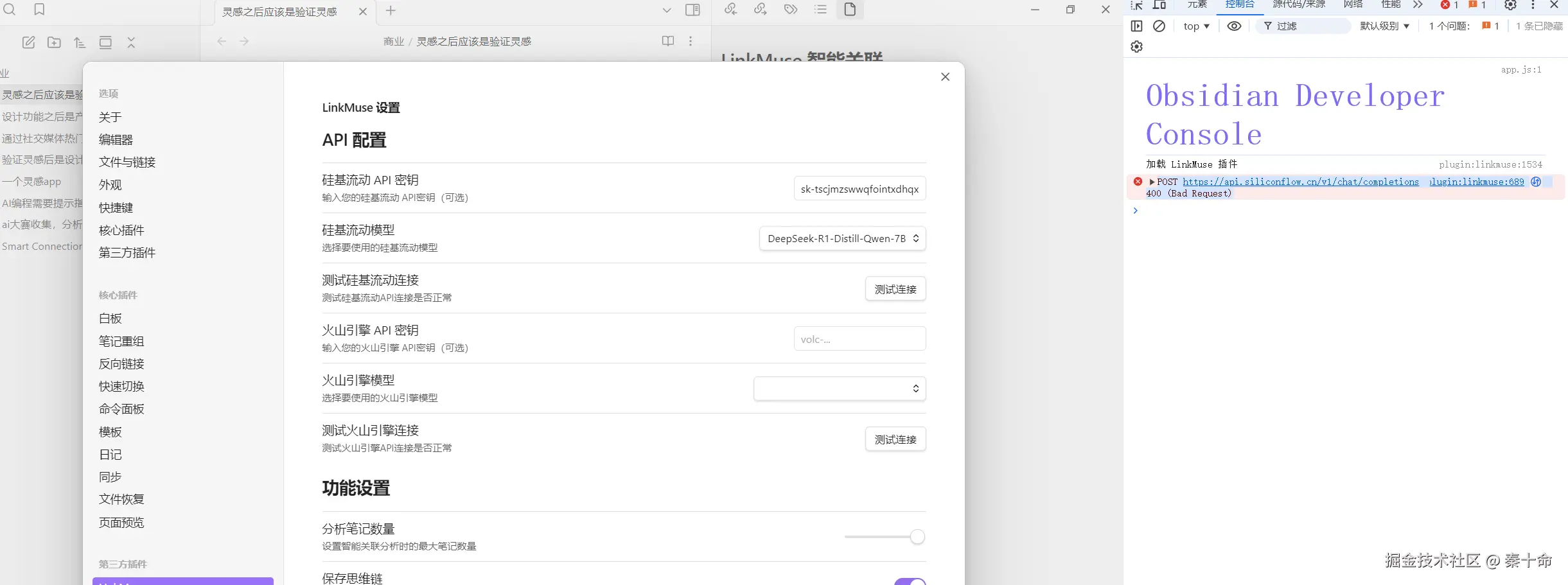The width and height of the screenshot is (1568, 585).
Task: Open the bookmarks icon beside search
Action: 39,9
